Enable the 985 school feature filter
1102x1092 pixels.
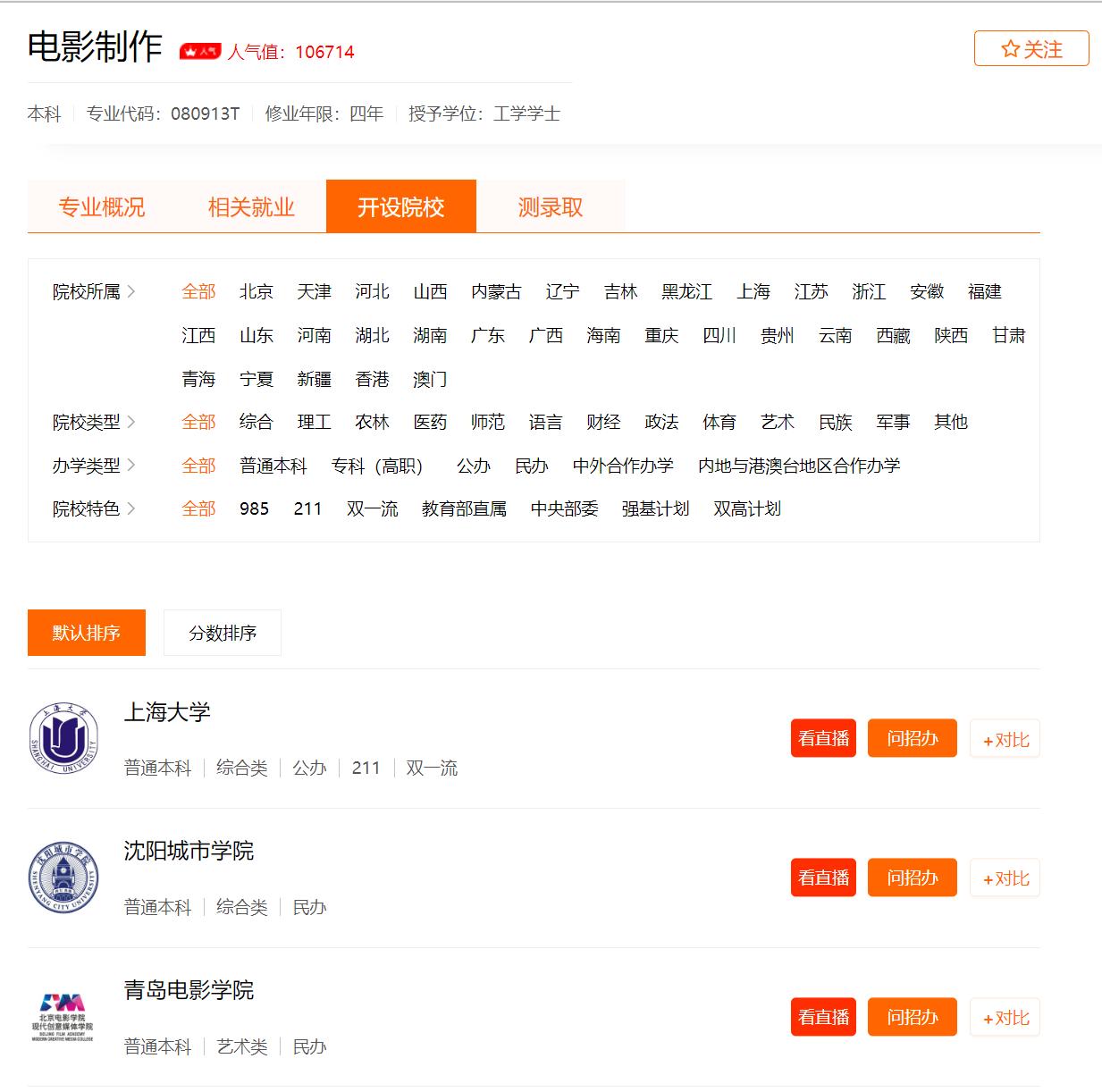pyautogui.click(x=253, y=508)
